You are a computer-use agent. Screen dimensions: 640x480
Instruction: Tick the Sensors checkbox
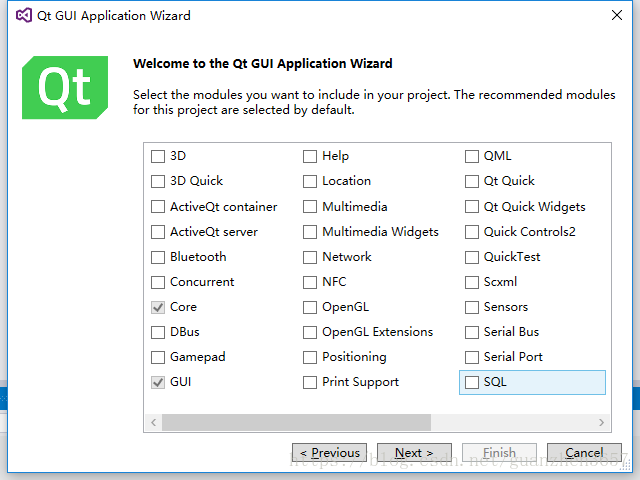pos(472,307)
